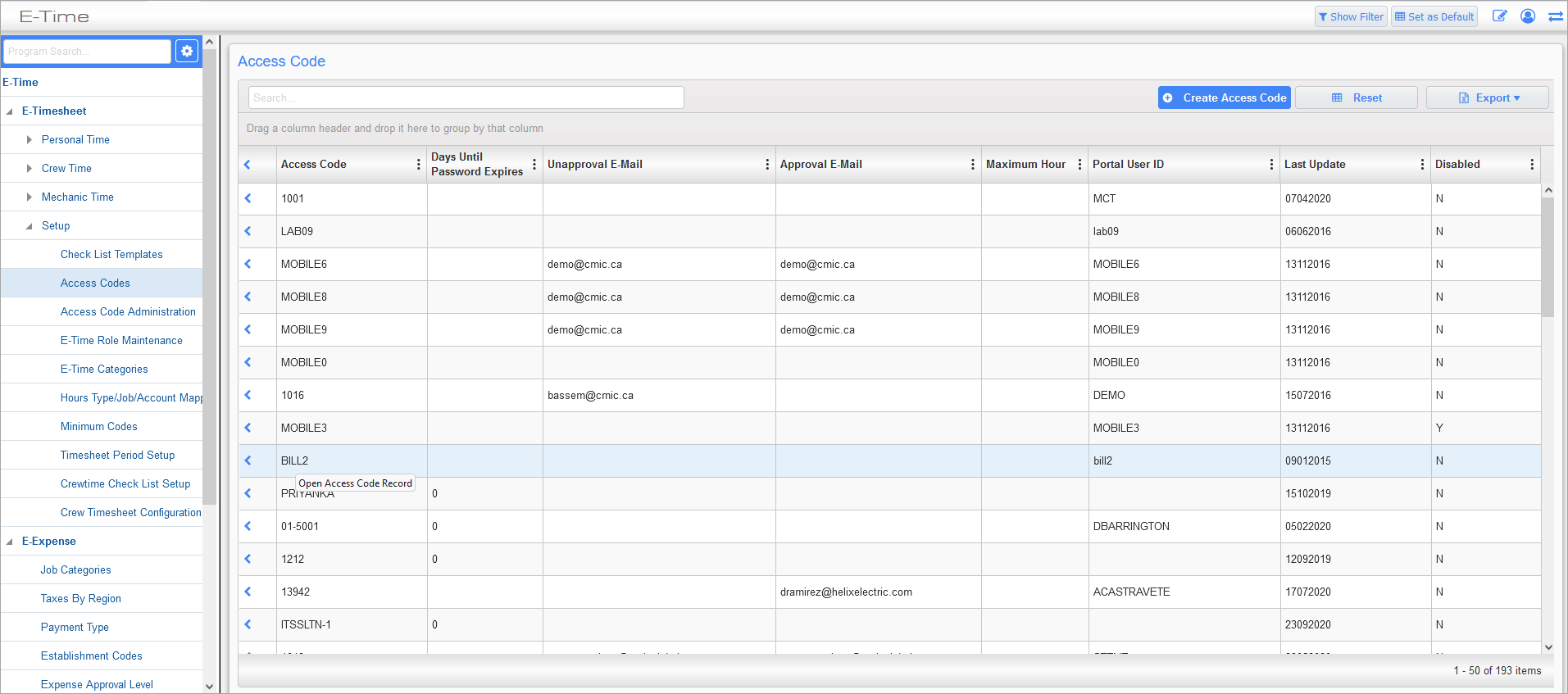Image resolution: width=1568 pixels, height=694 pixels.
Task: Open the user profile icon
Action: point(1528,16)
